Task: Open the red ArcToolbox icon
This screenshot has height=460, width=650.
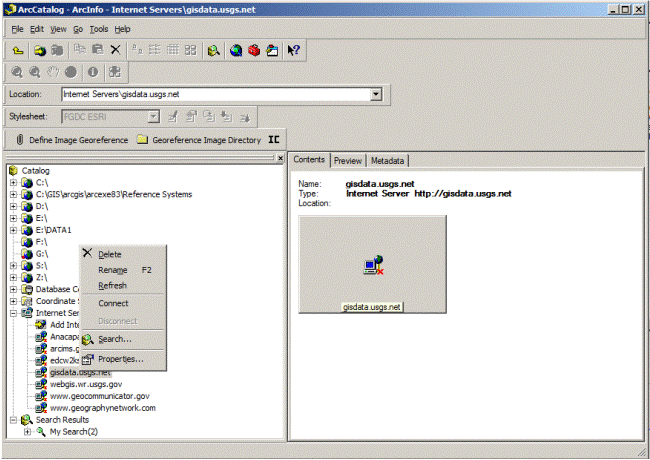Action: (254, 51)
